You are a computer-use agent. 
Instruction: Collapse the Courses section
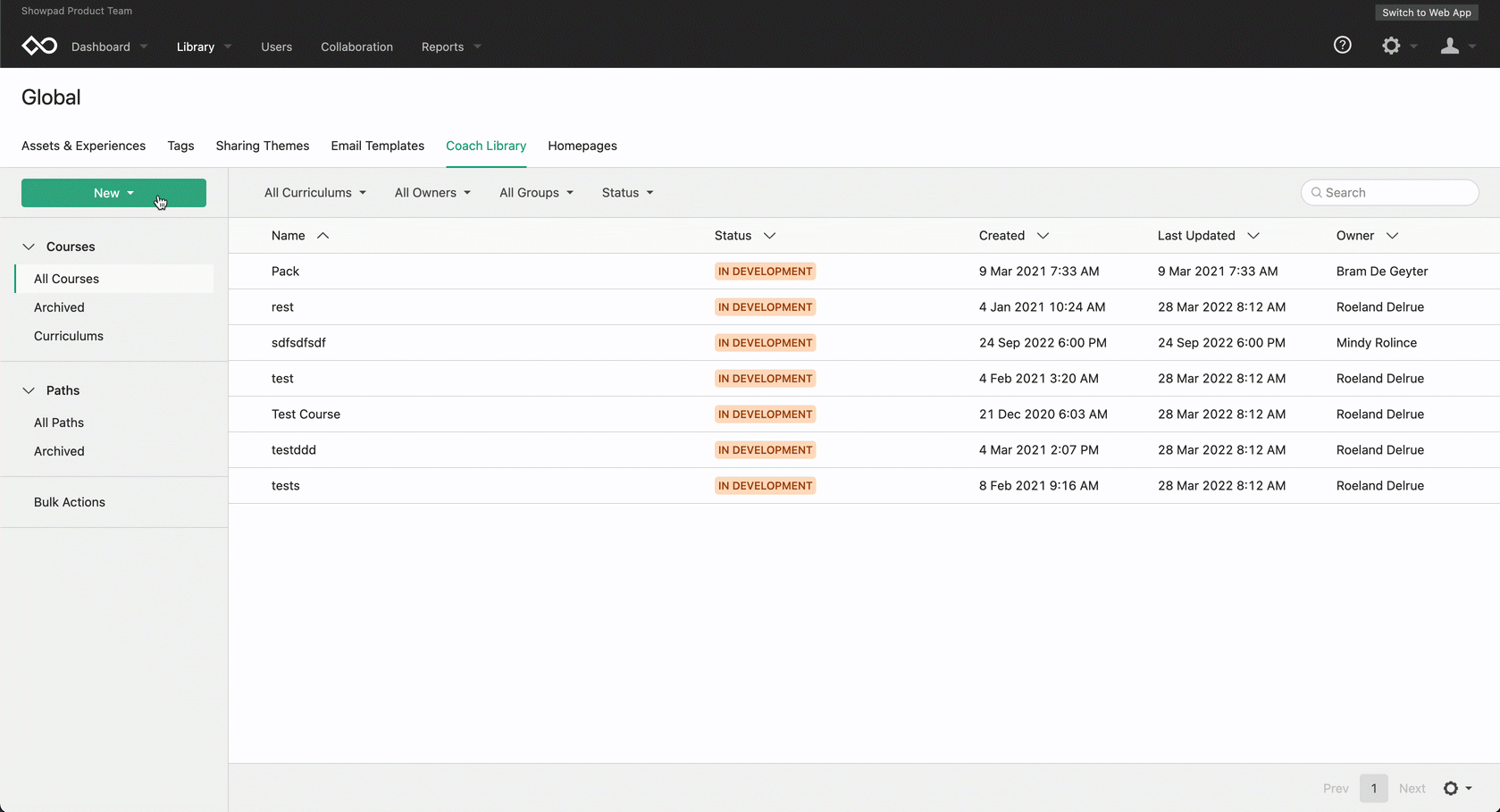click(x=29, y=247)
